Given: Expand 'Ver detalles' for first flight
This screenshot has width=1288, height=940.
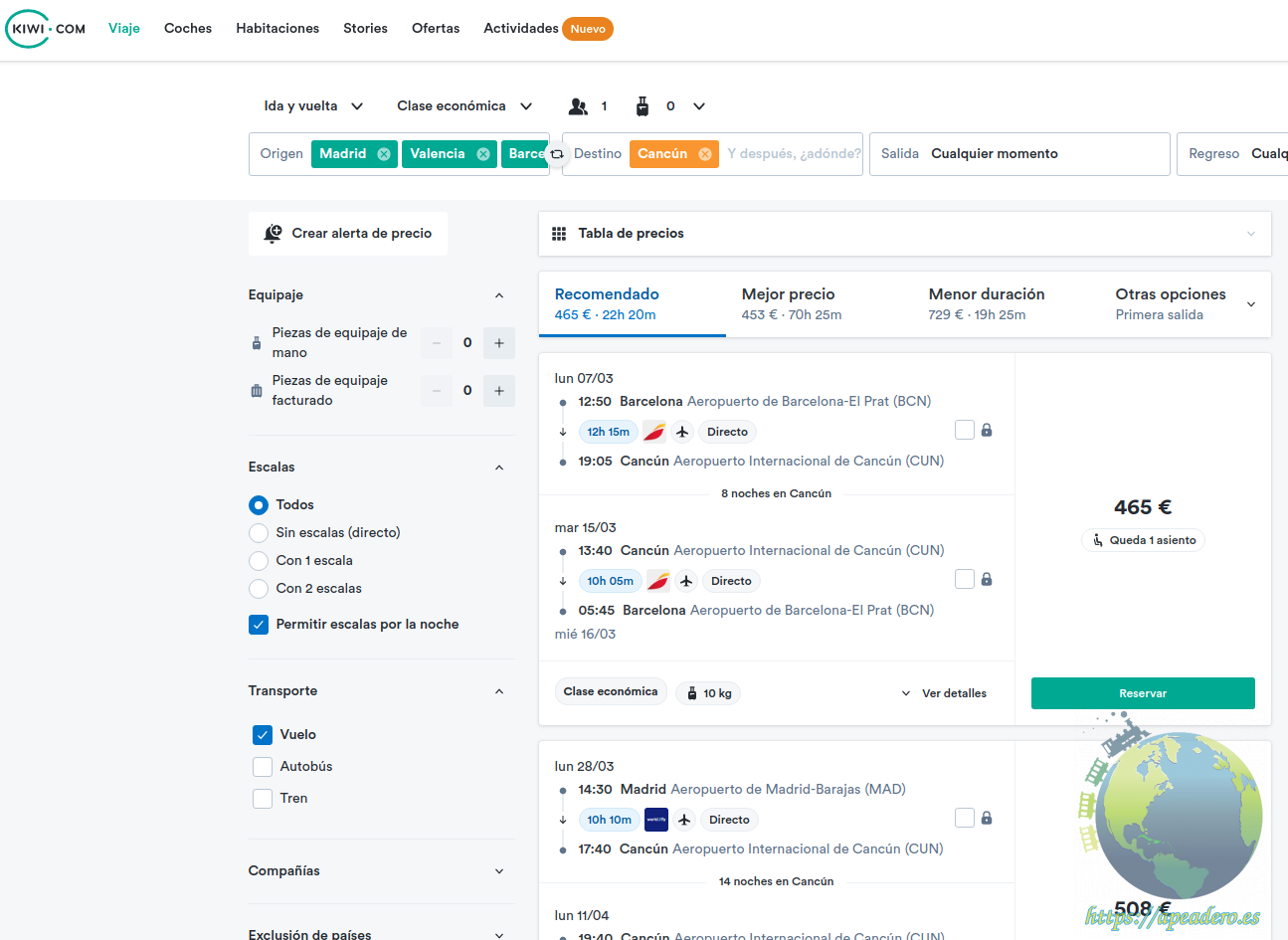Looking at the screenshot, I should [x=944, y=693].
